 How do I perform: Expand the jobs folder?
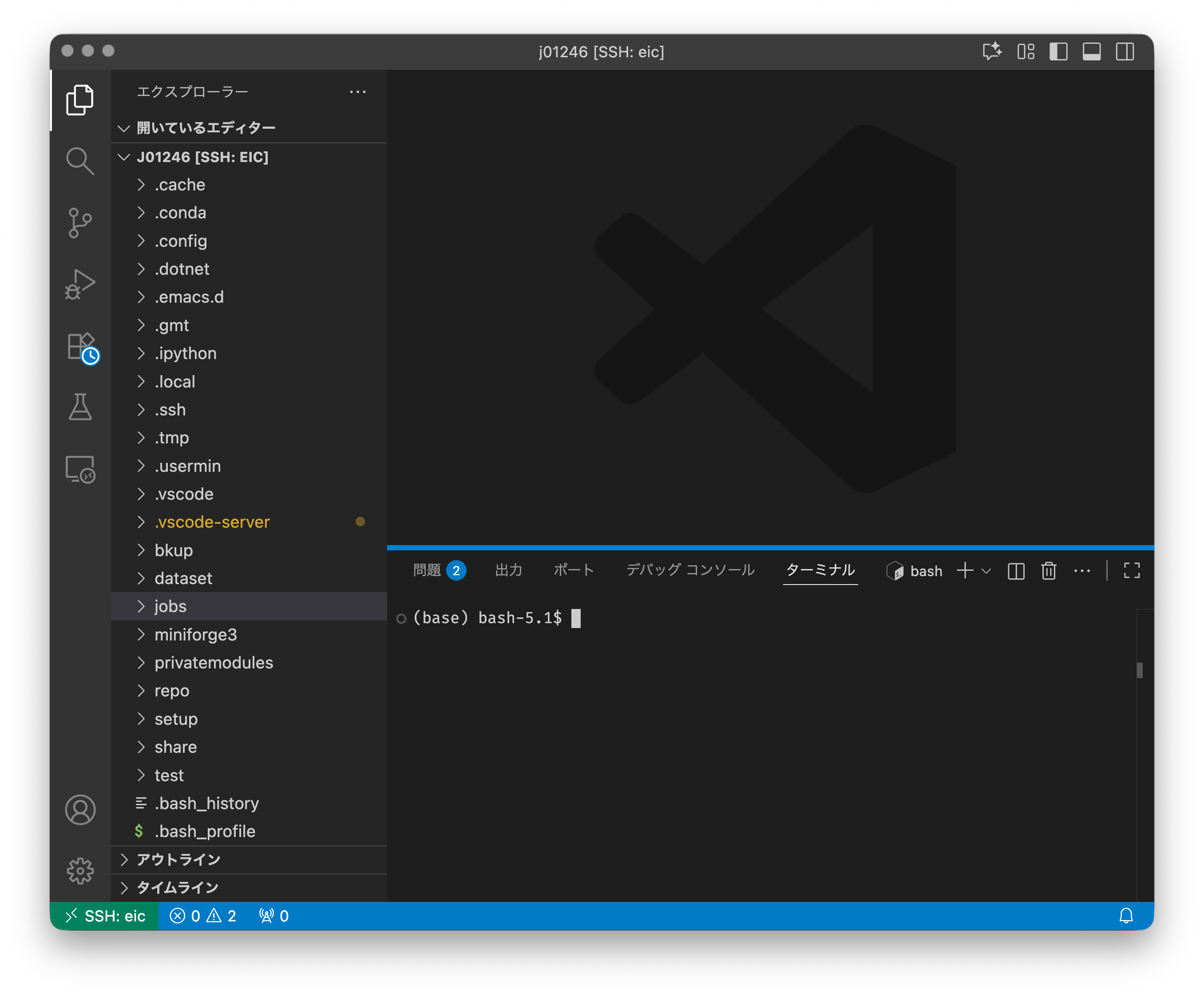click(170, 606)
